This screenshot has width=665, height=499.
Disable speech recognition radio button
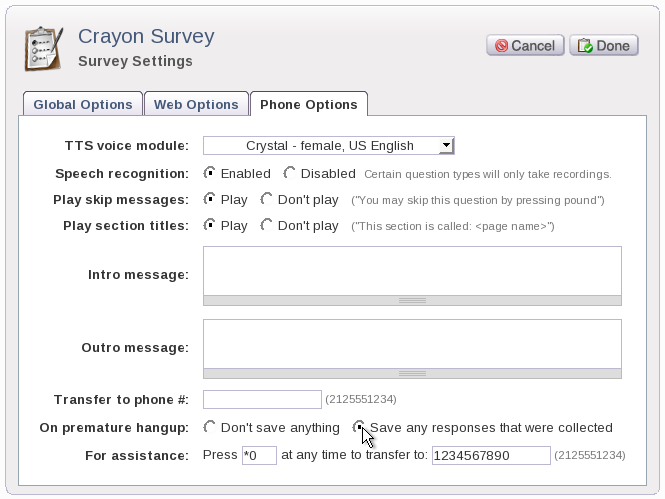click(290, 173)
